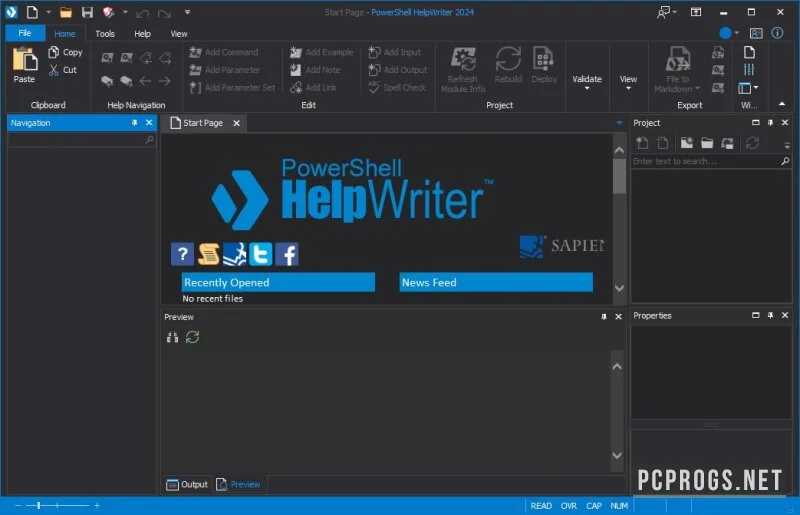Switch to the Tools ribbon tab
Image resolution: width=800 pixels, height=515 pixels.
105,34
